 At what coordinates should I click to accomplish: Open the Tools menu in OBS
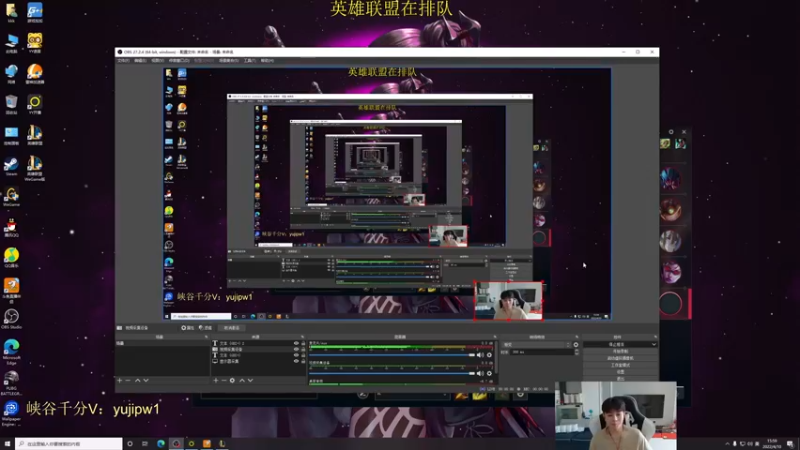(x=249, y=60)
